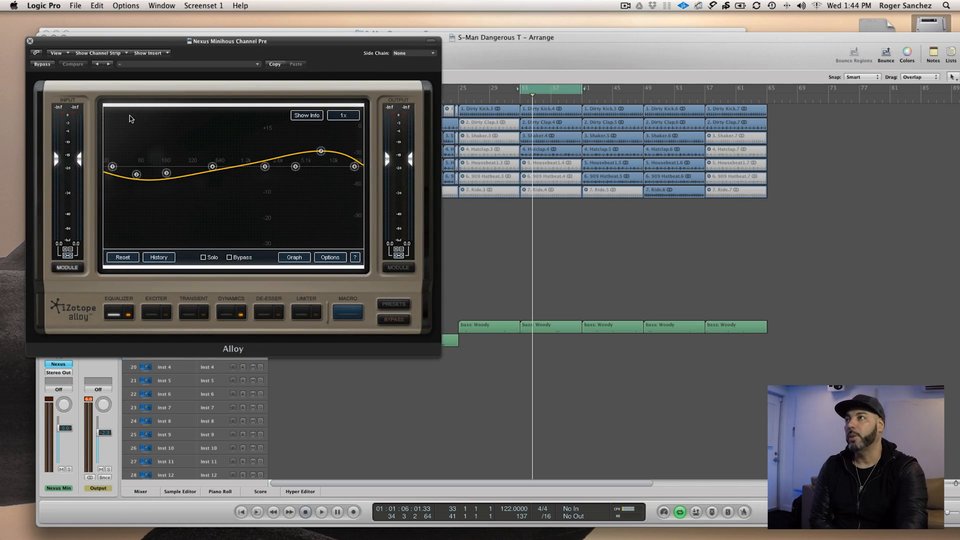The width and height of the screenshot is (960, 540).
Task: Click the Show Info button
Action: [307, 115]
